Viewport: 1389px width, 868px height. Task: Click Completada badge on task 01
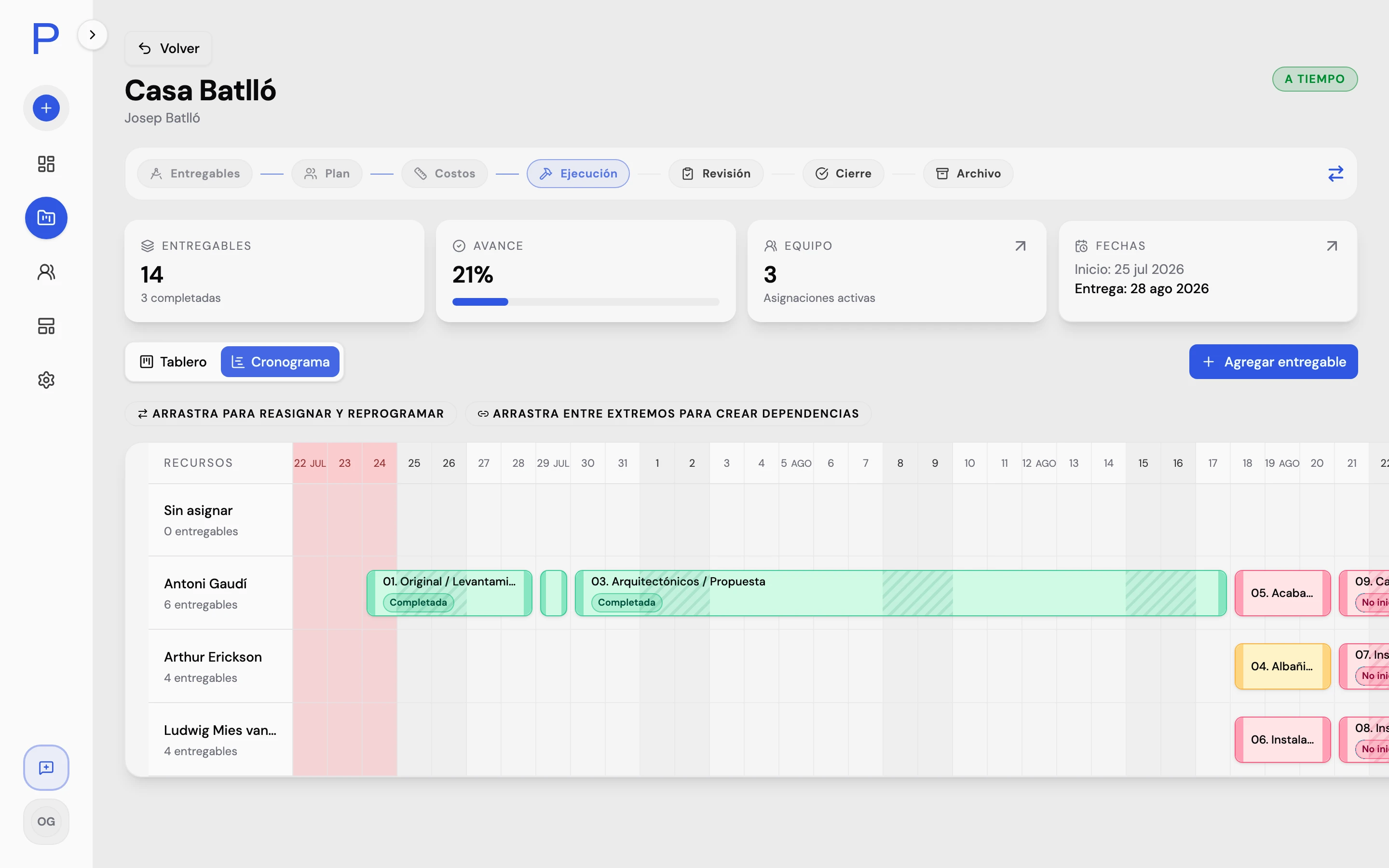[x=418, y=602]
